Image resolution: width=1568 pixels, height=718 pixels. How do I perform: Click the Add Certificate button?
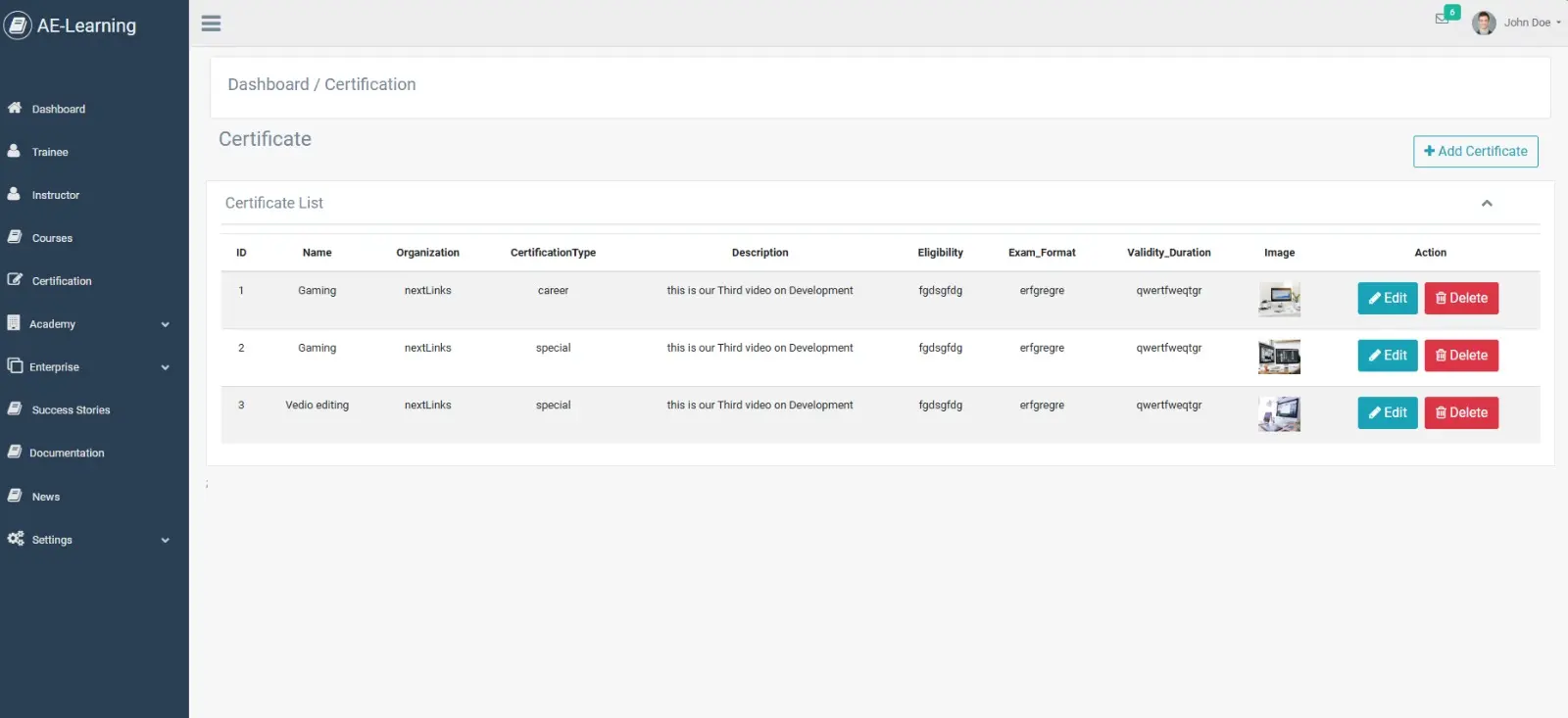click(1475, 152)
